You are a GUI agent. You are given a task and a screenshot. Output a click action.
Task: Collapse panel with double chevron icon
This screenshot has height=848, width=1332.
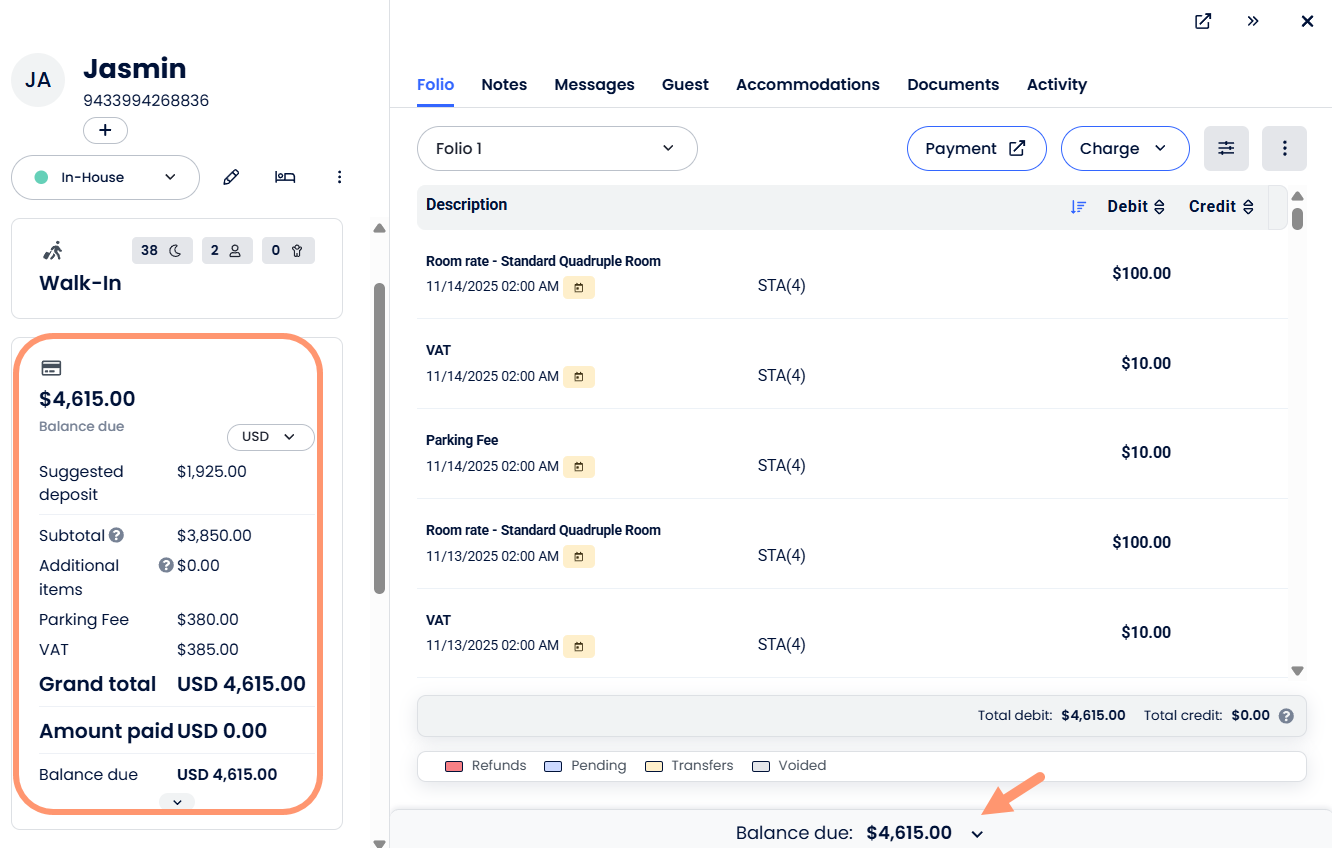tap(1253, 21)
